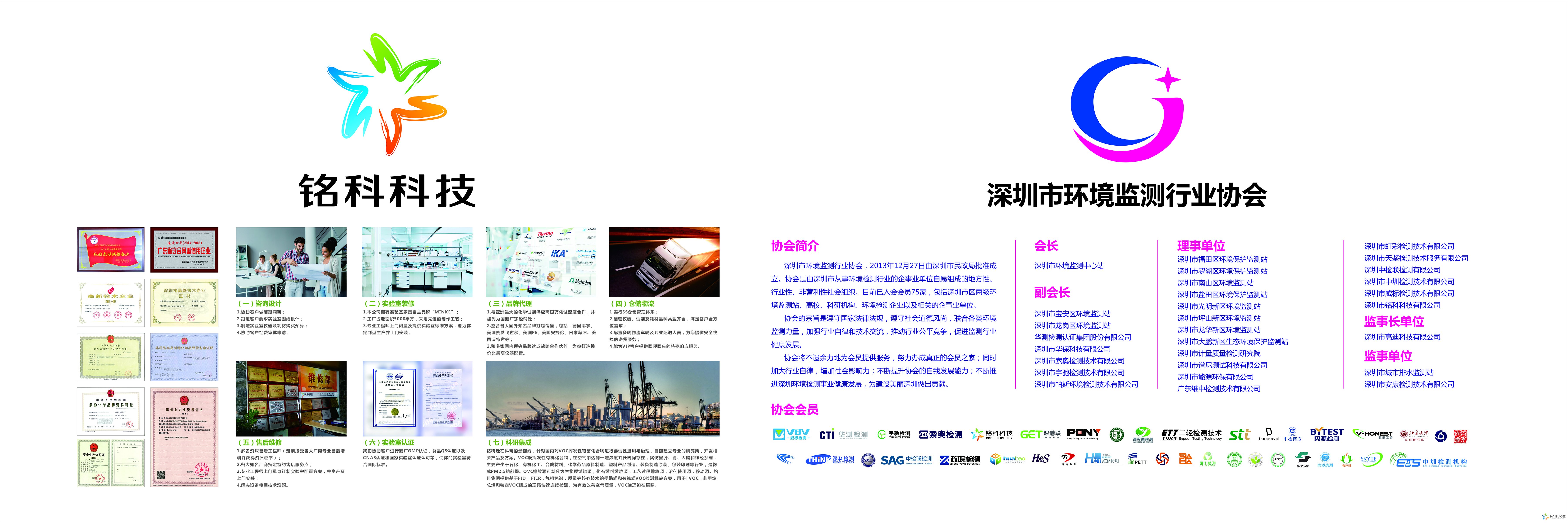
Task: Click the S2W6 green logo
Action: point(1303,460)
